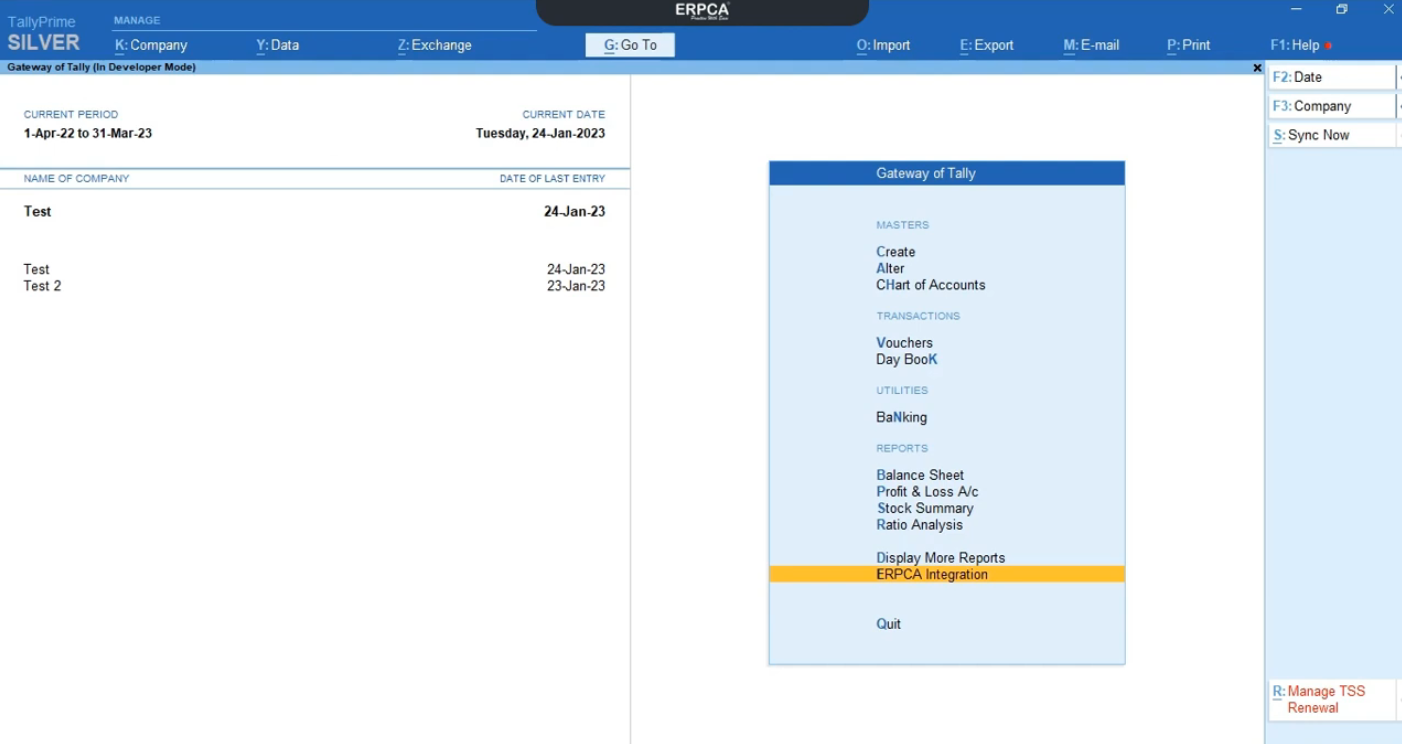Select ERPCA Integration menu item
Viewport: 1402px width, 744px height.
(947, 574)
